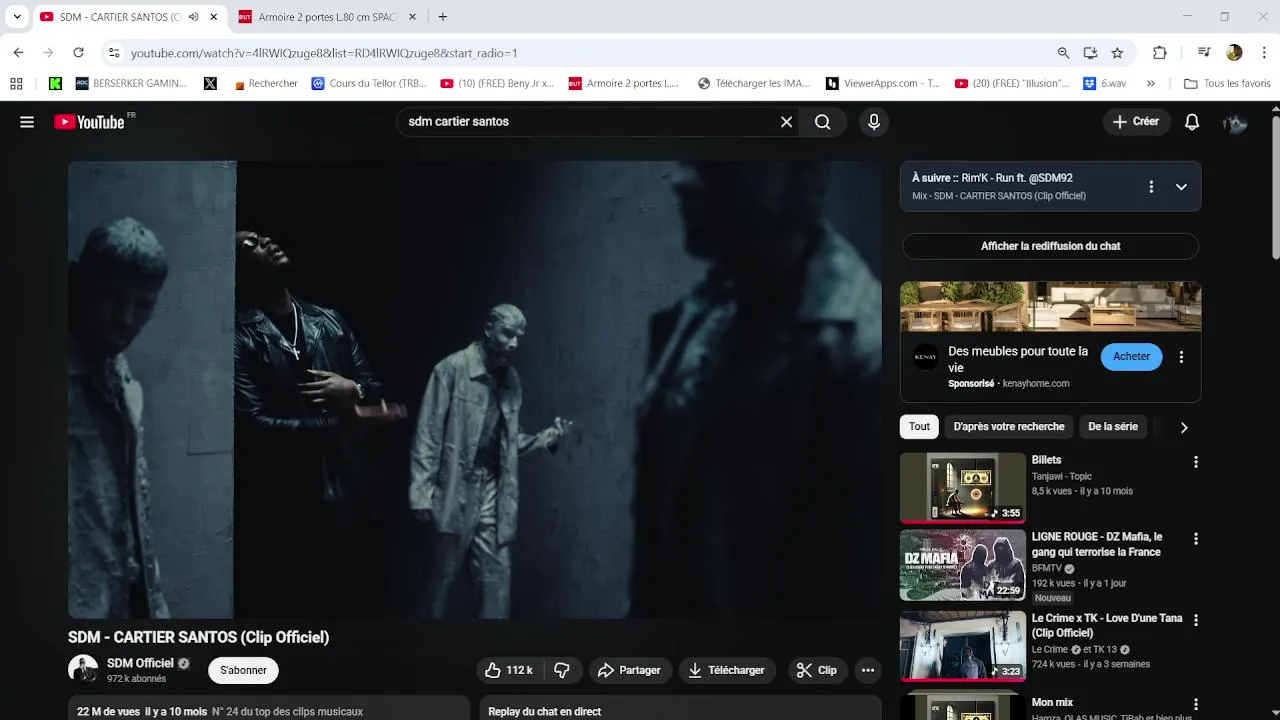
Task: Click Afficher la rediffusion du chat
Action: coord(1050,246)
